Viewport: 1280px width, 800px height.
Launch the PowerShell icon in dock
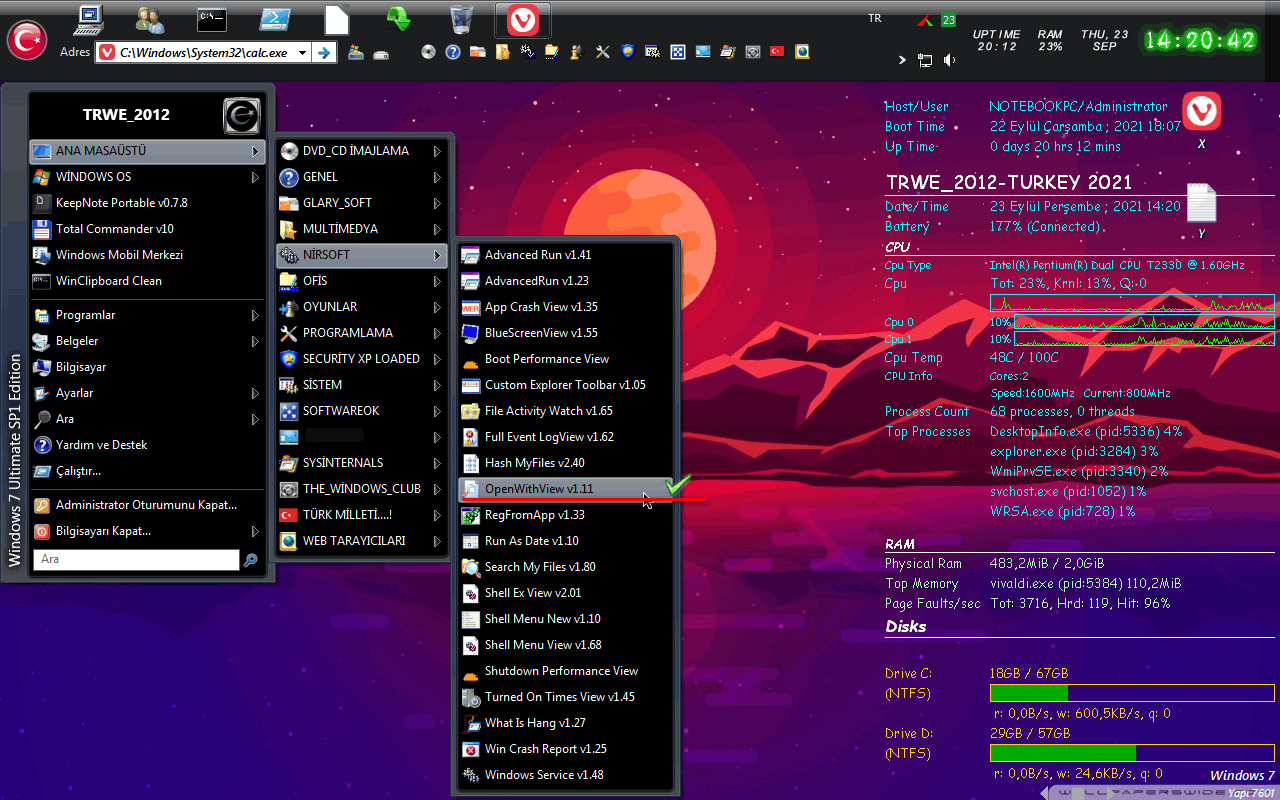click(275, 19)
